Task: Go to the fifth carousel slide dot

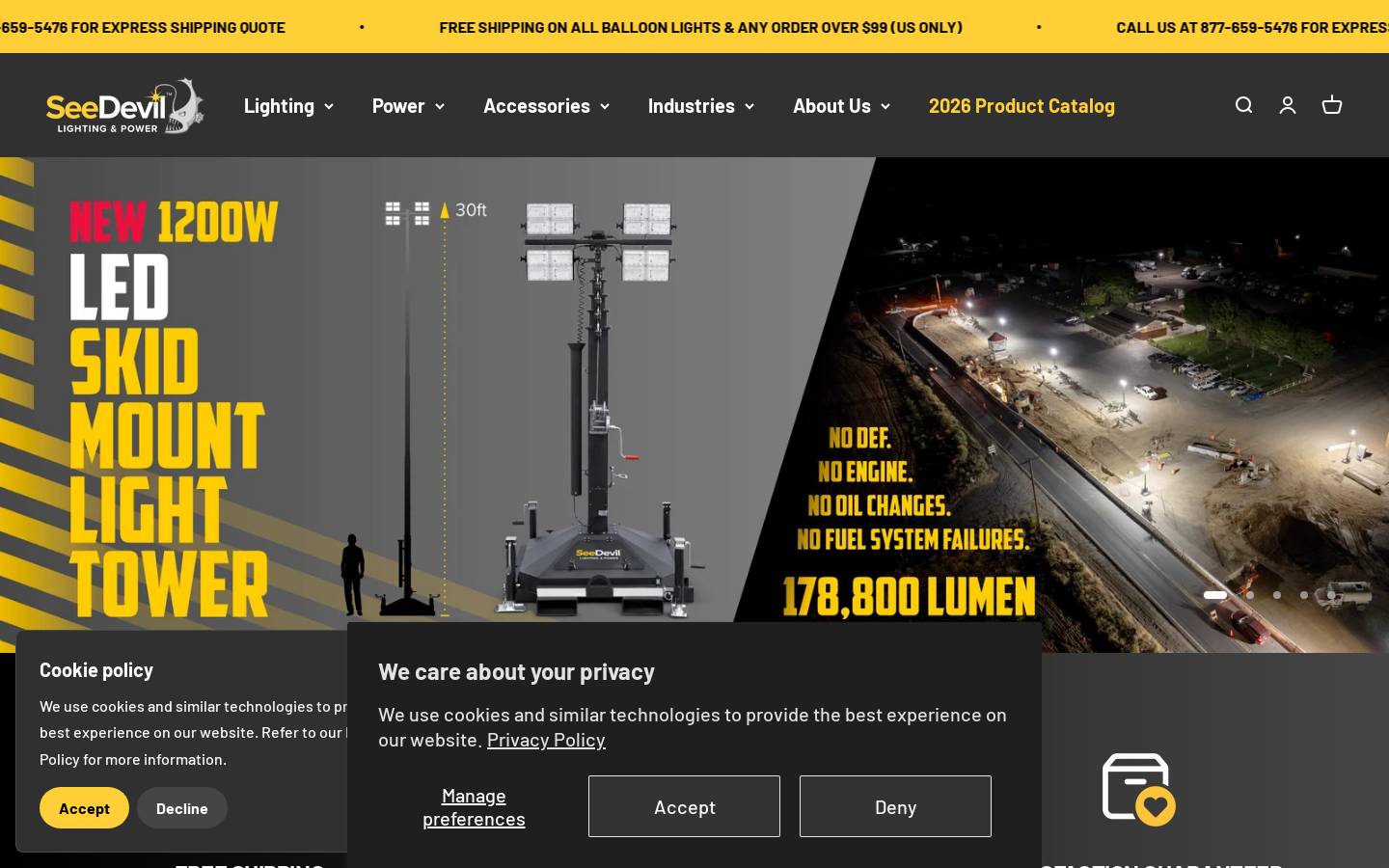Action: (1331, 595)
